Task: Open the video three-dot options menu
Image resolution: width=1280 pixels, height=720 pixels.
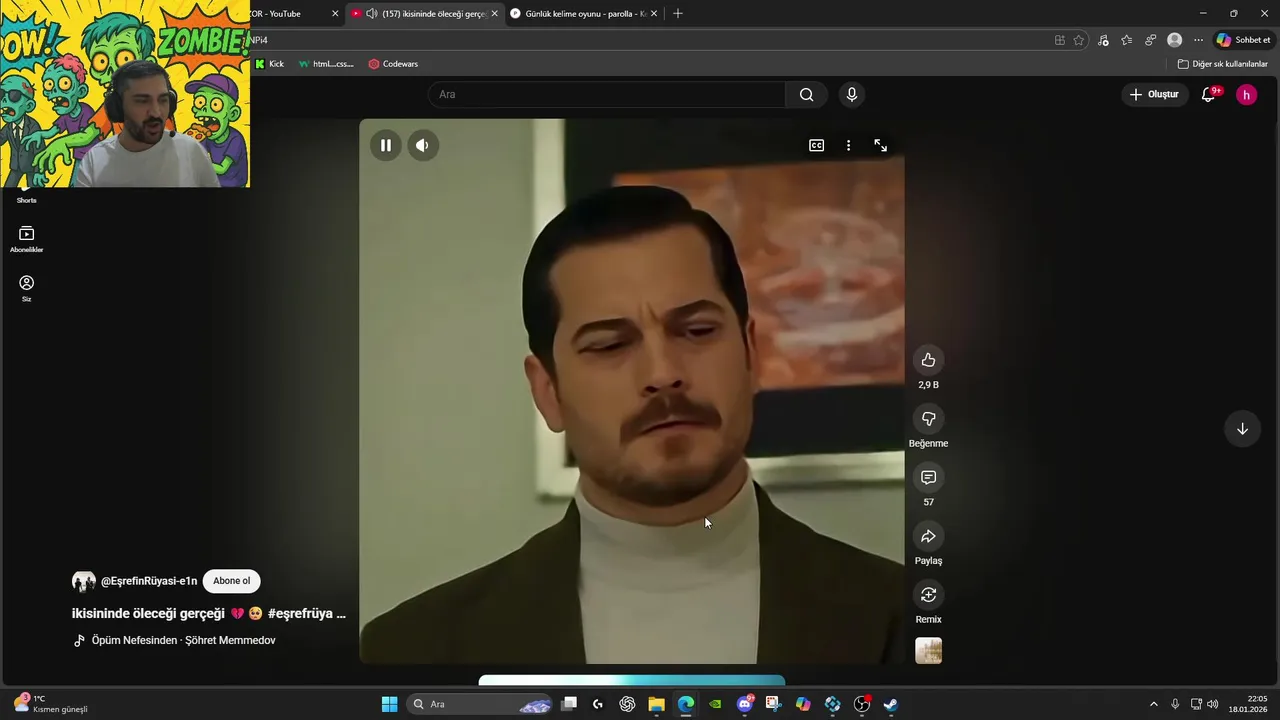Action: [848, 145]
